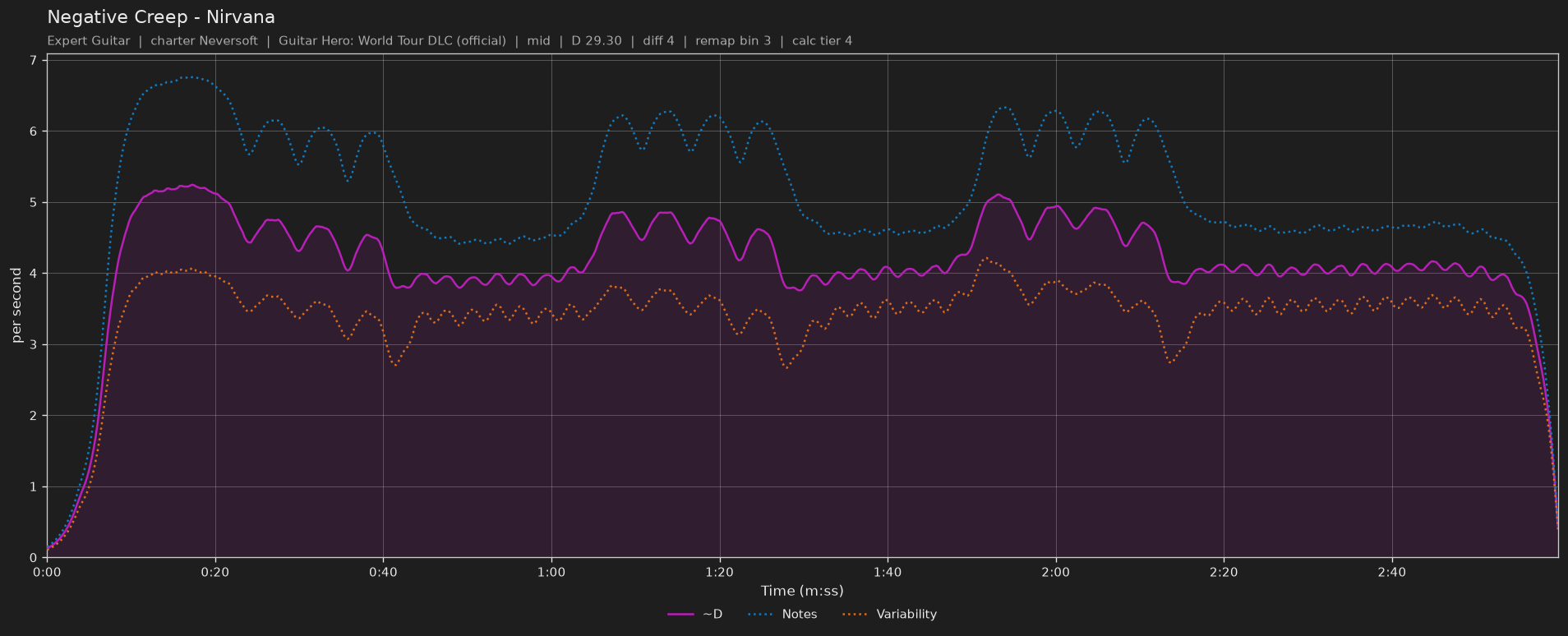The image size is (1568, 636).
Task: Click the 'remap bin 3' subtitle text
Action: click(x=733, y=41)
